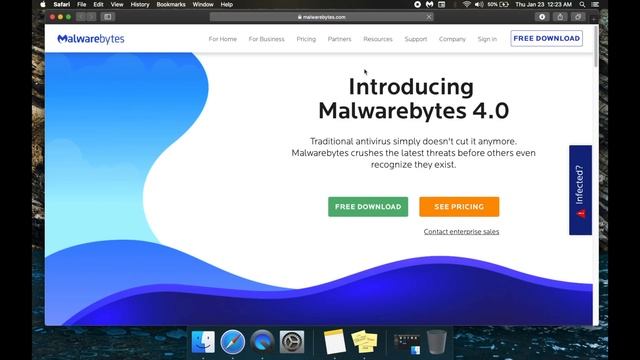Expand the Resources nav menu
640x360 pixels.
point(378,39)
